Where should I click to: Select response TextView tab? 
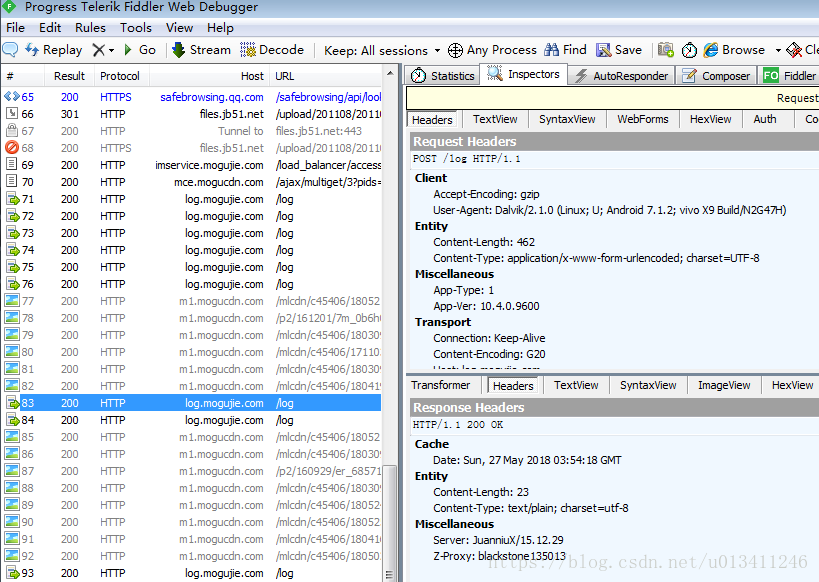coord(576,385)
